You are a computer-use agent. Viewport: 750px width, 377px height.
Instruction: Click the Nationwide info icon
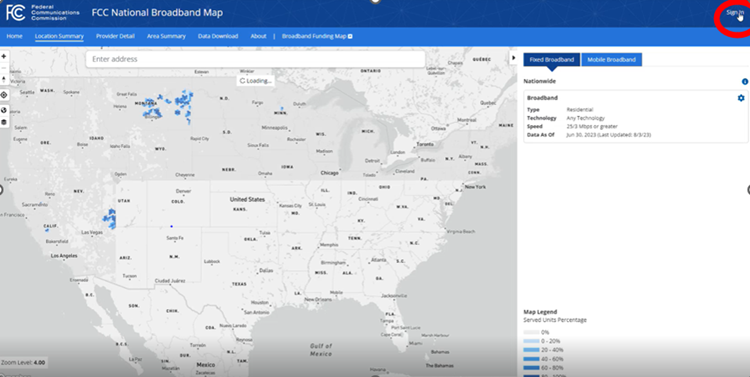click(x=744, y=82)
